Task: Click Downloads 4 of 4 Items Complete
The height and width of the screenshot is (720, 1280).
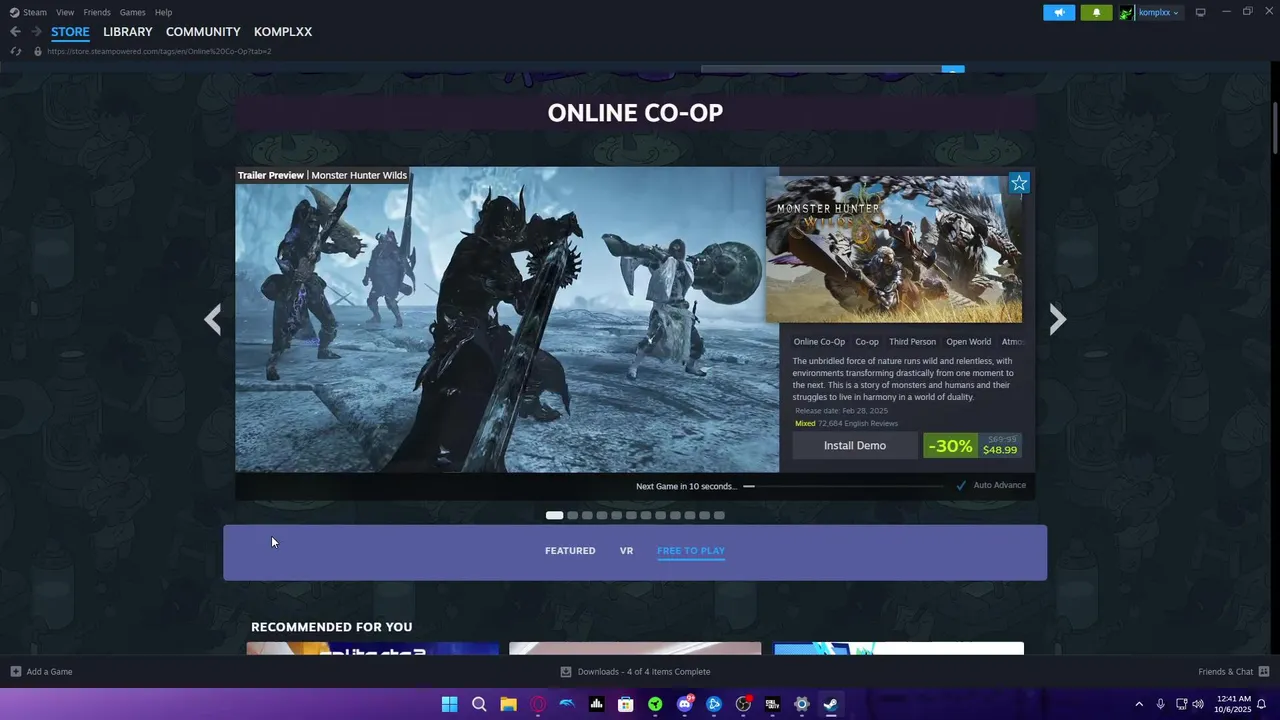Action: click(644, 672)
